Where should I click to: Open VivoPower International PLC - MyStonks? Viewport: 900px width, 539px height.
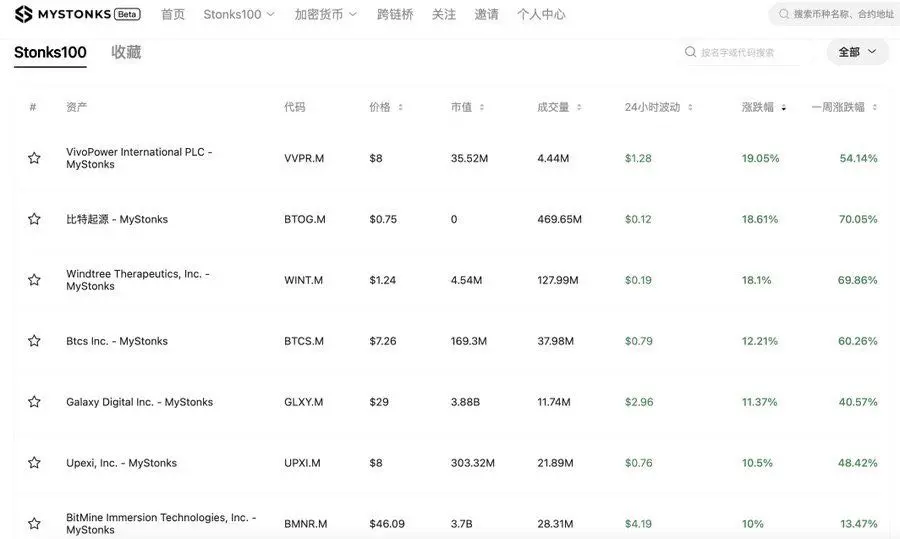[x=139, y=158]
